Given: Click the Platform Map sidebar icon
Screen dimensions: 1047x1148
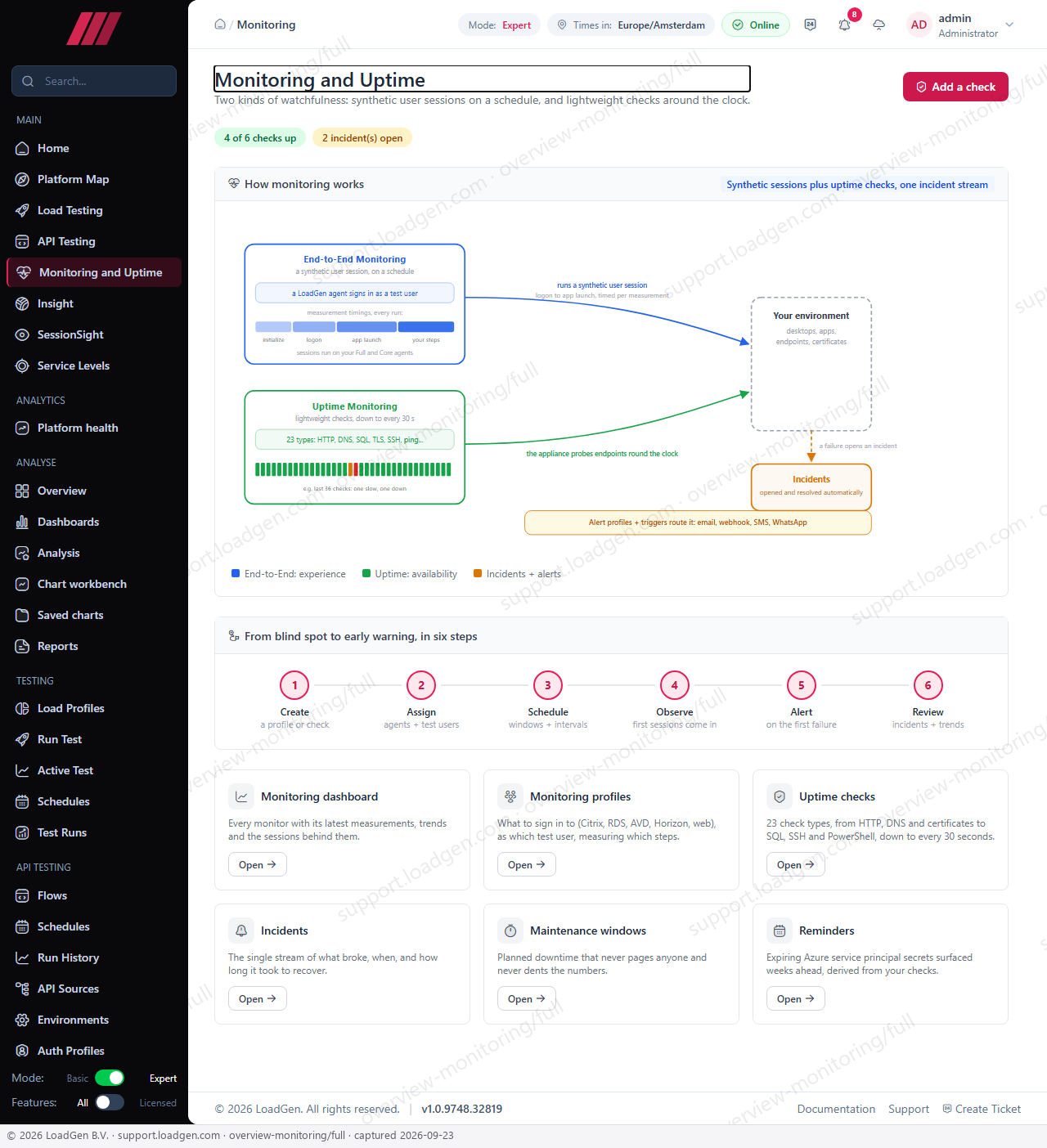Looking at the screenshot, I should (x=22, y=179).
